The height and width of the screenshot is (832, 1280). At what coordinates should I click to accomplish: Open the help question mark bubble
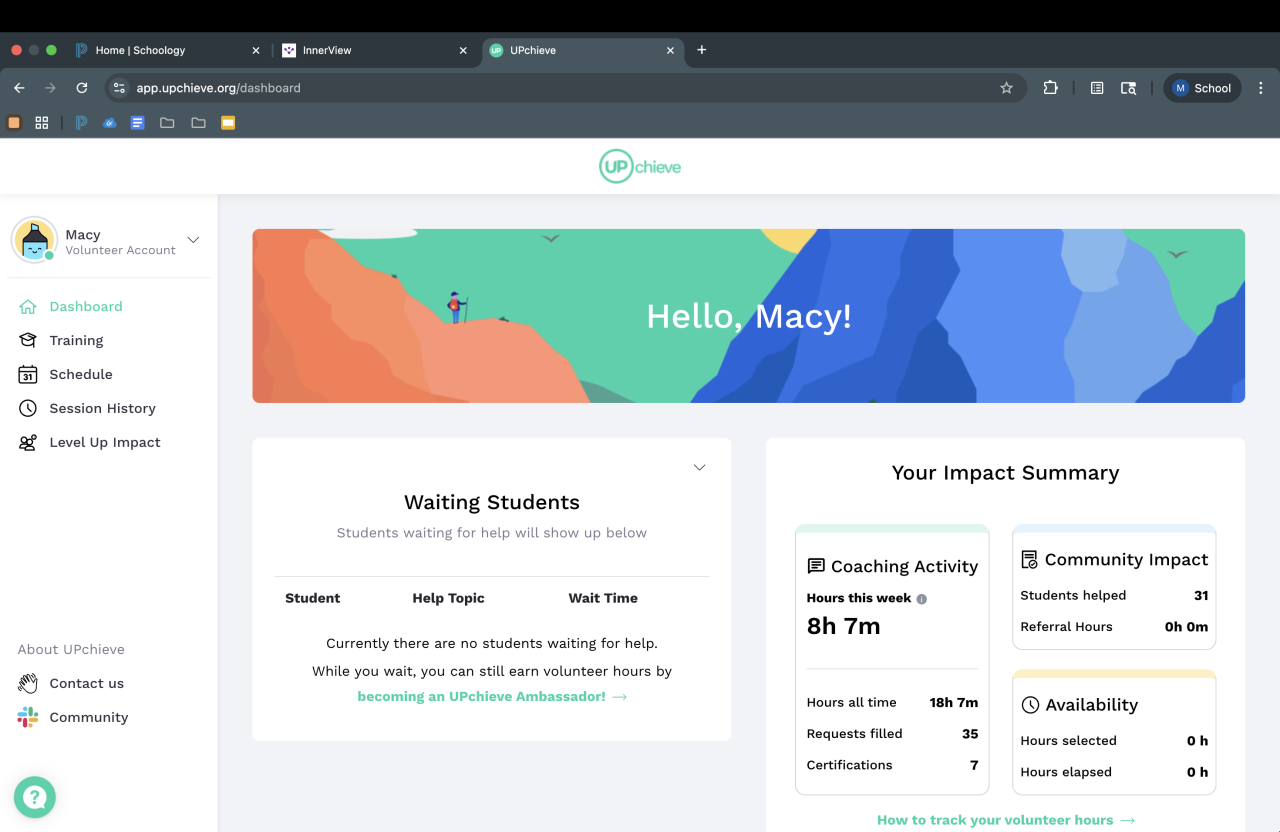coord(35,797)
